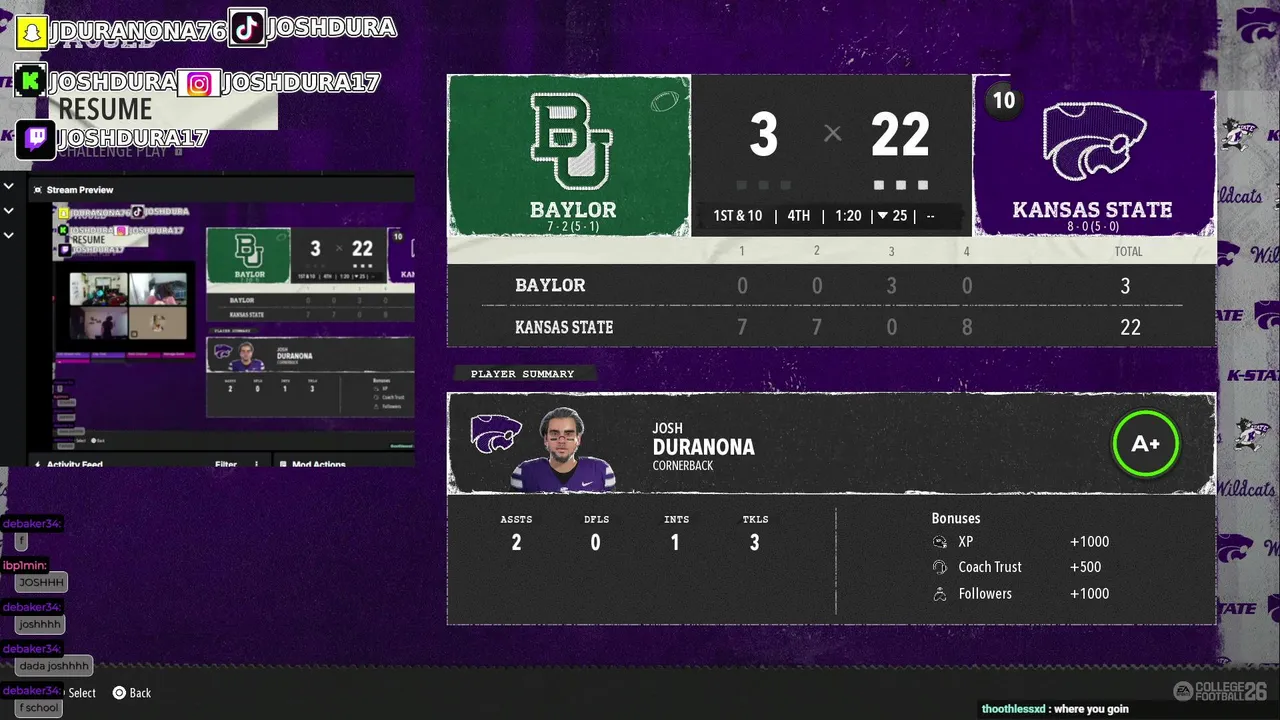Click the Wildcat logo in the player card

(496, 435)
